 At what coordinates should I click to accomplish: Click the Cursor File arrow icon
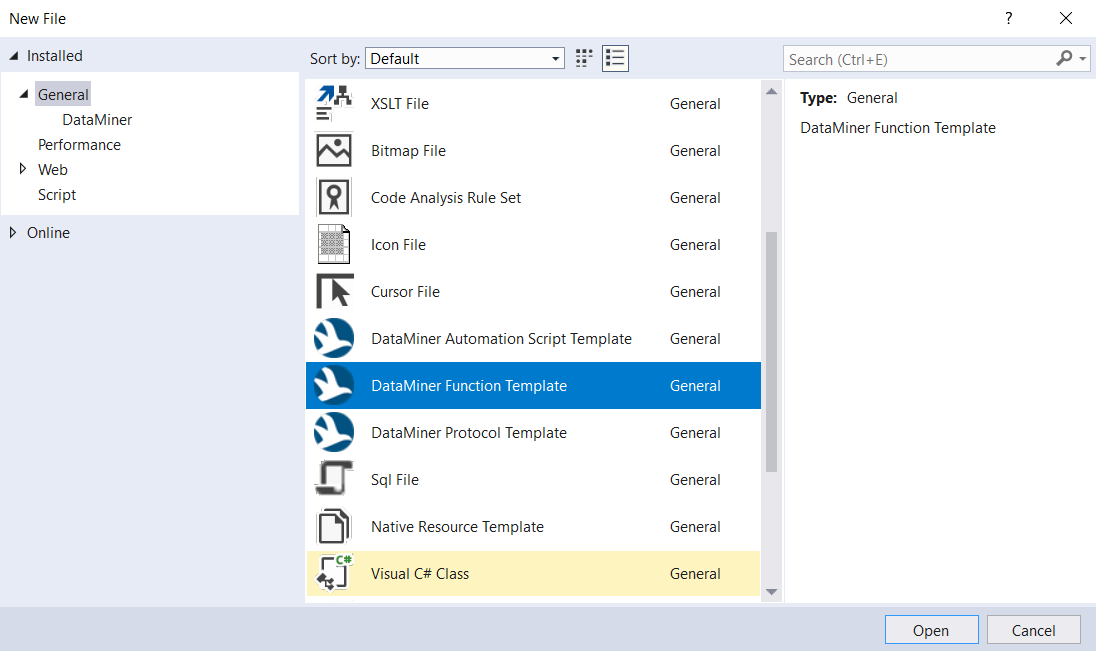point(333,292)
